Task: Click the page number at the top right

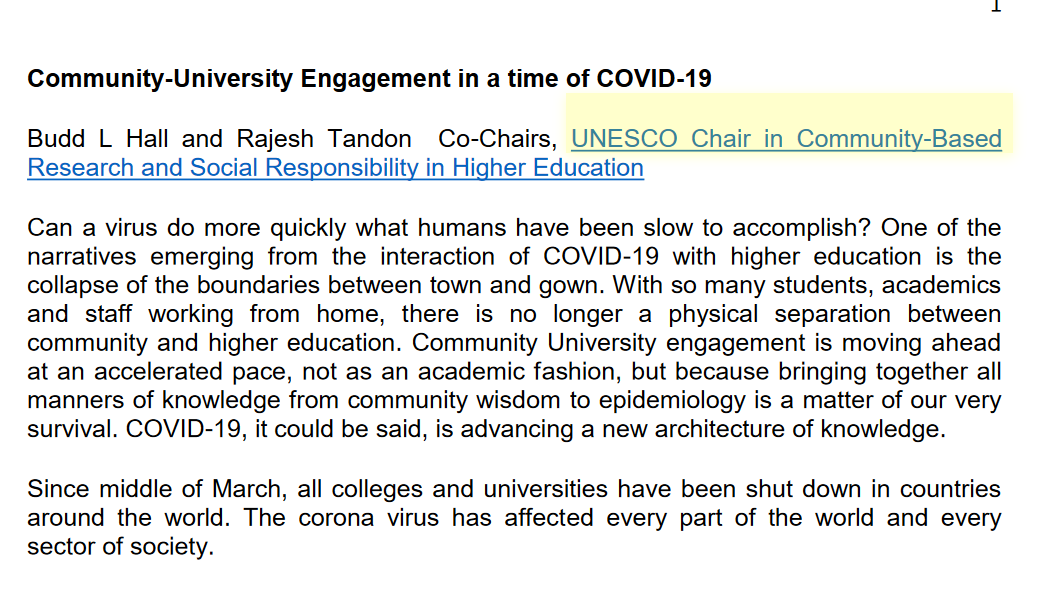Action: click(995, 6)
